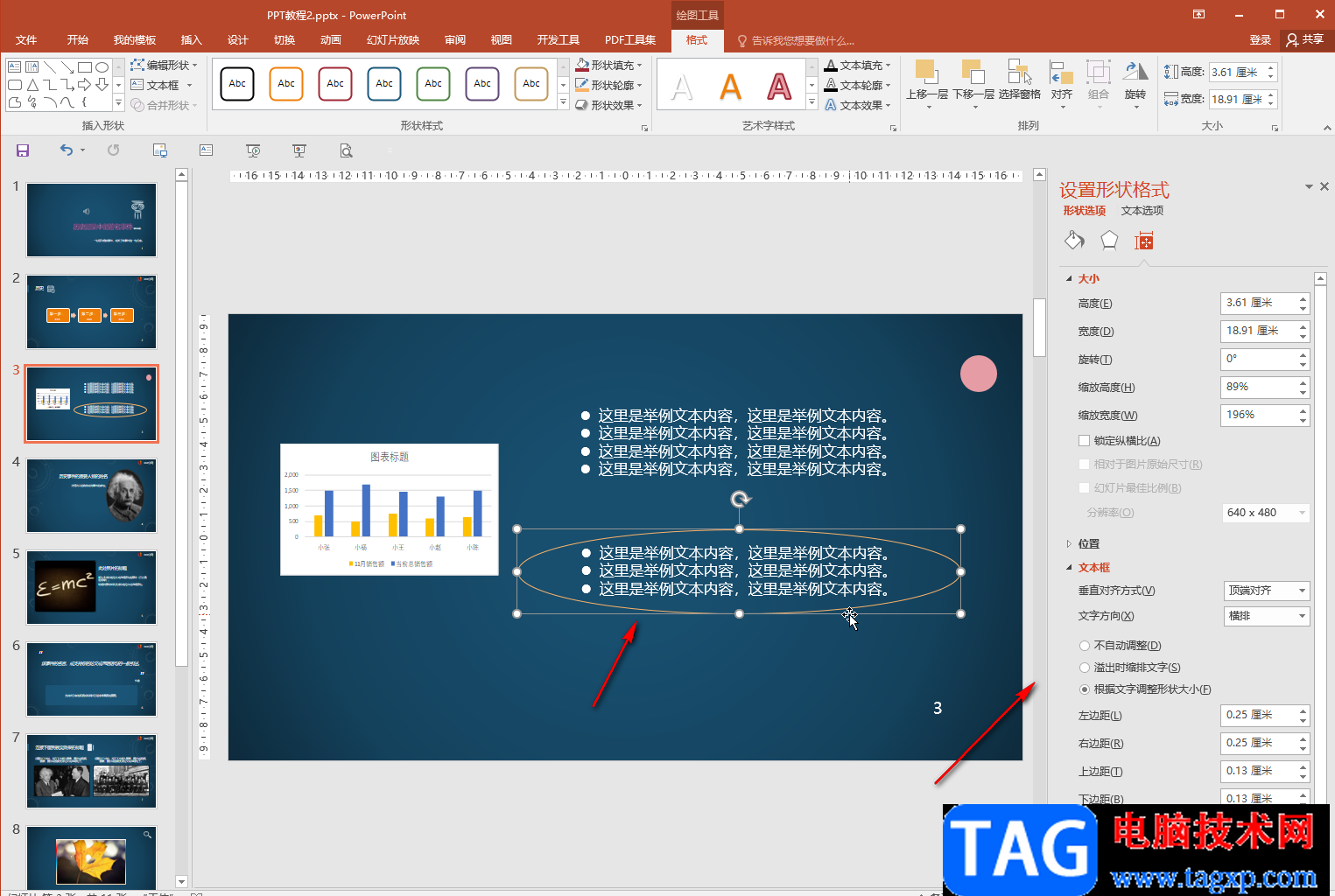
Task: Collapse the 大小 section
Action: point(1069,279)
